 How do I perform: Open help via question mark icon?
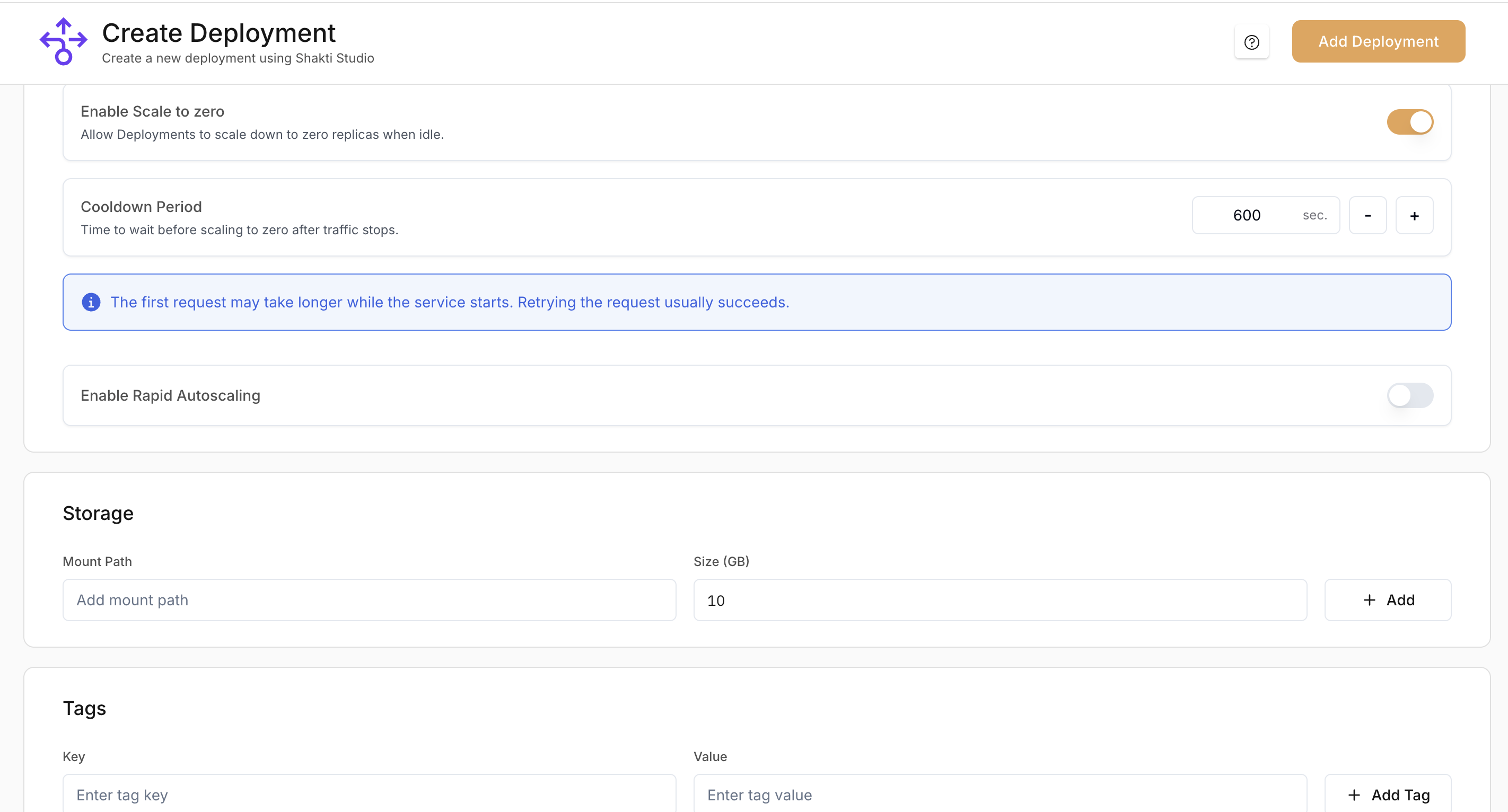tap(1251, 42)
